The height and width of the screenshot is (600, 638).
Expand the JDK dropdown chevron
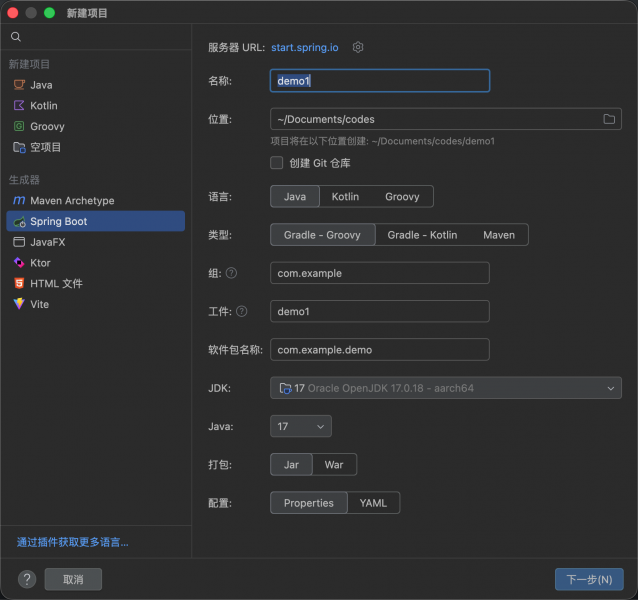(x=611, y=388)
